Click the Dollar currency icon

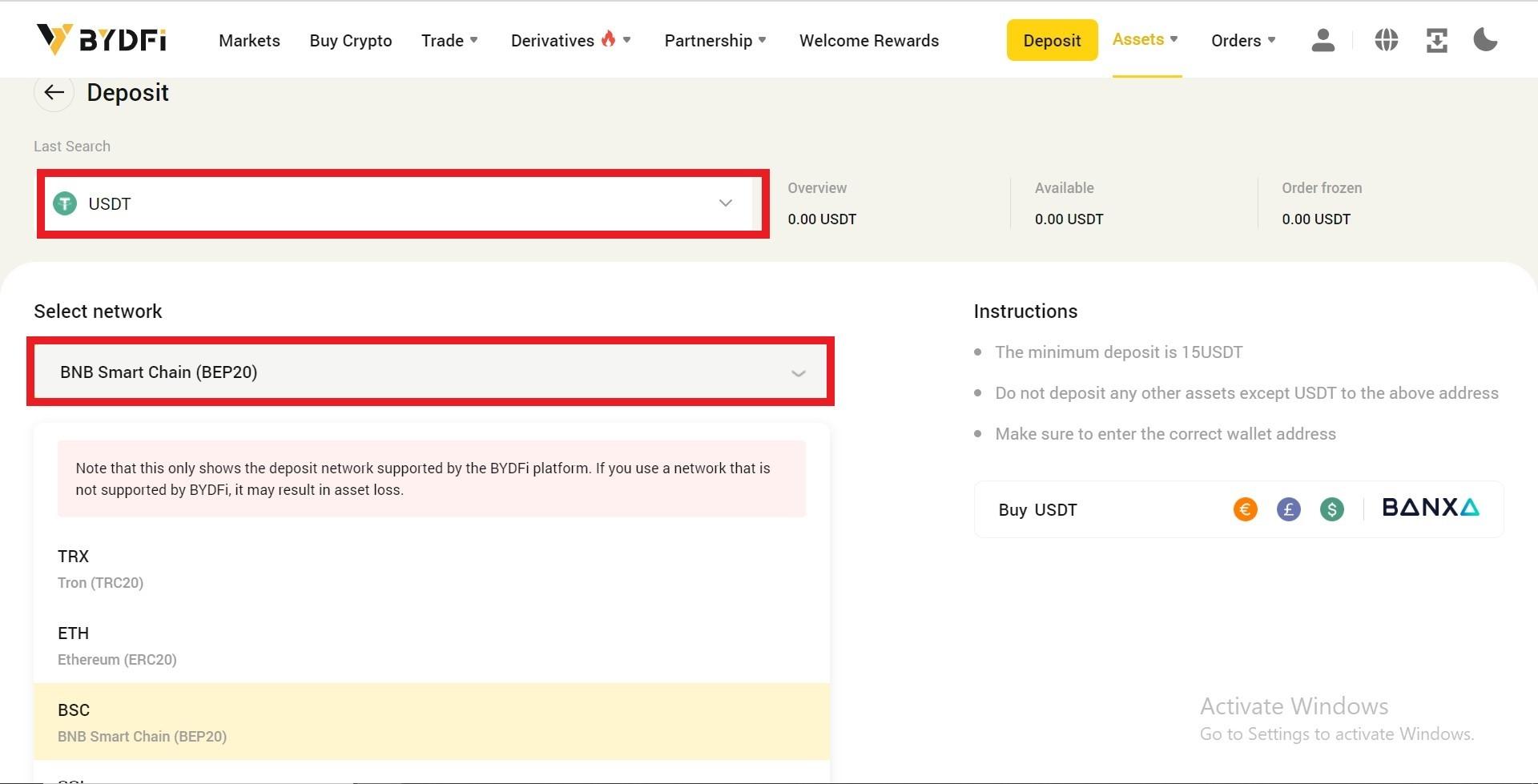tap(1331, 509)
